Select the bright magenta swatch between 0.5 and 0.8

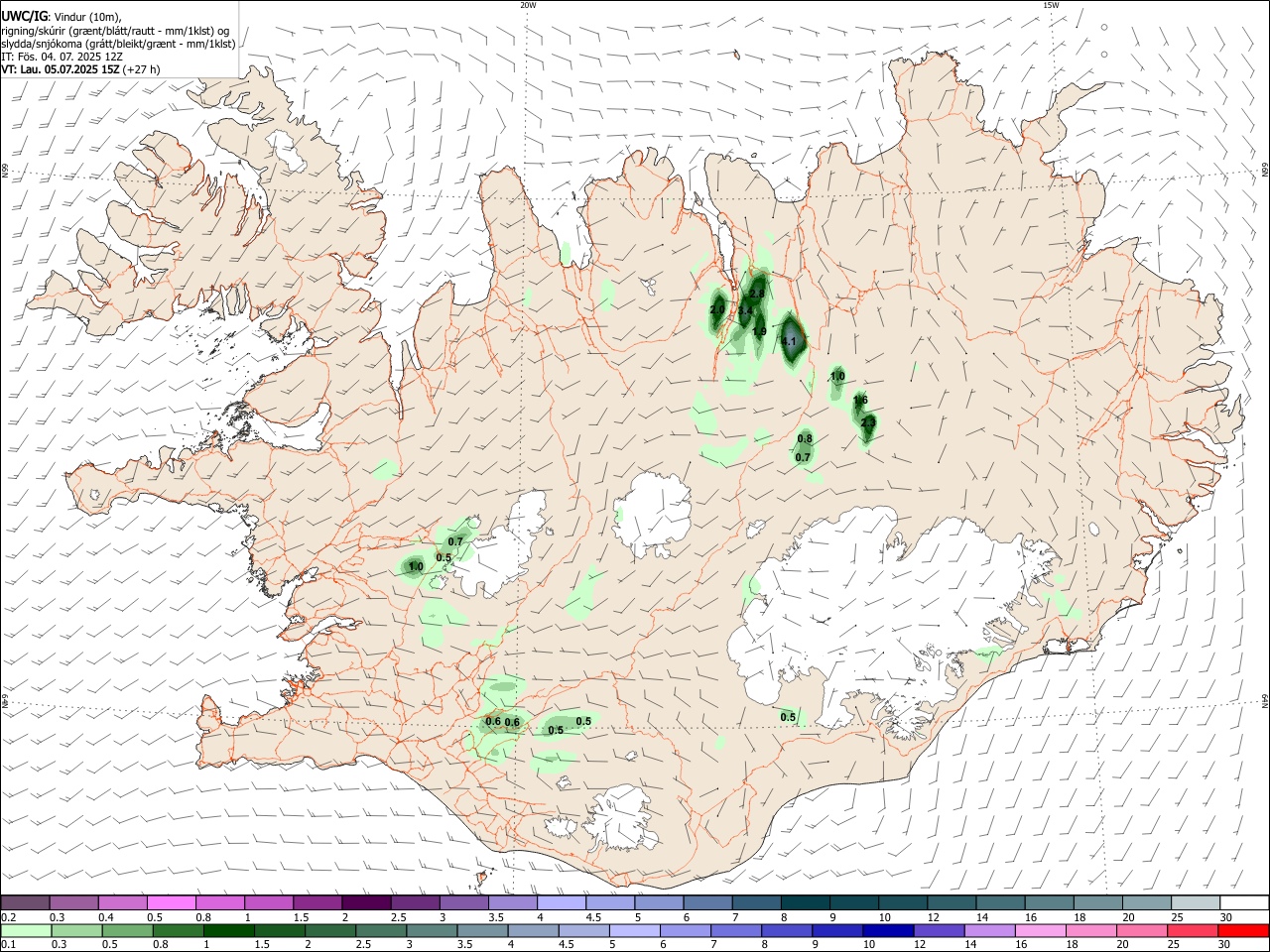[x=172, y=902]
